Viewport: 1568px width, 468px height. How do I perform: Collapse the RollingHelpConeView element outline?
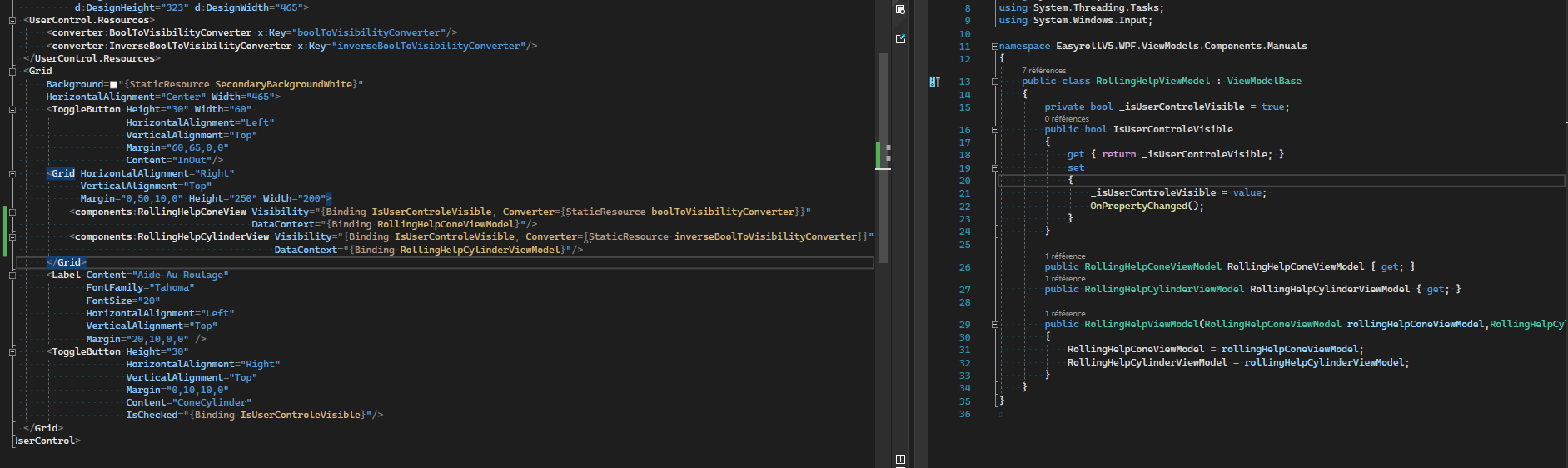click(12, 212)
